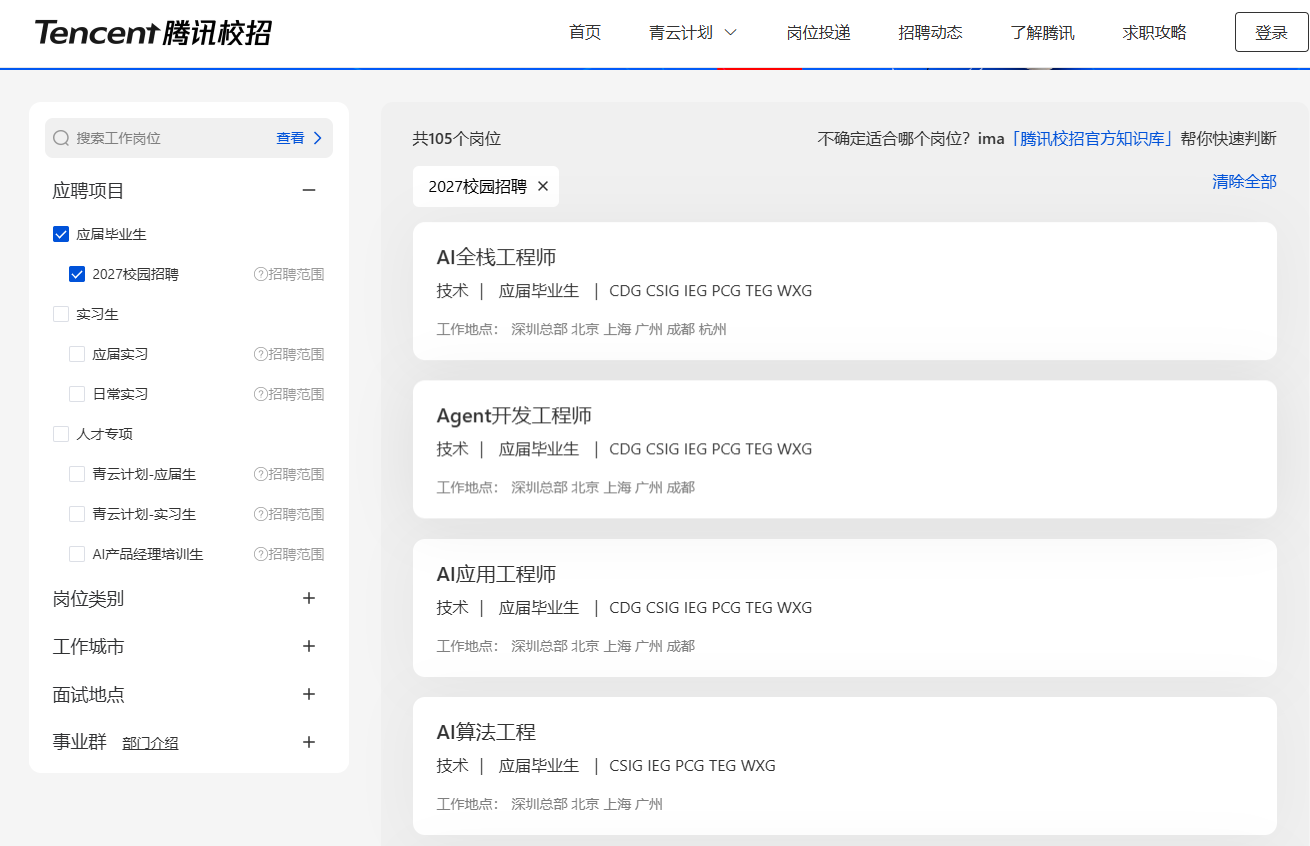Open 招聘范围 help for 青云计划-实习生
Image resolution: width=1310 pixels, height=846 pixels.
tap(289, 514)
